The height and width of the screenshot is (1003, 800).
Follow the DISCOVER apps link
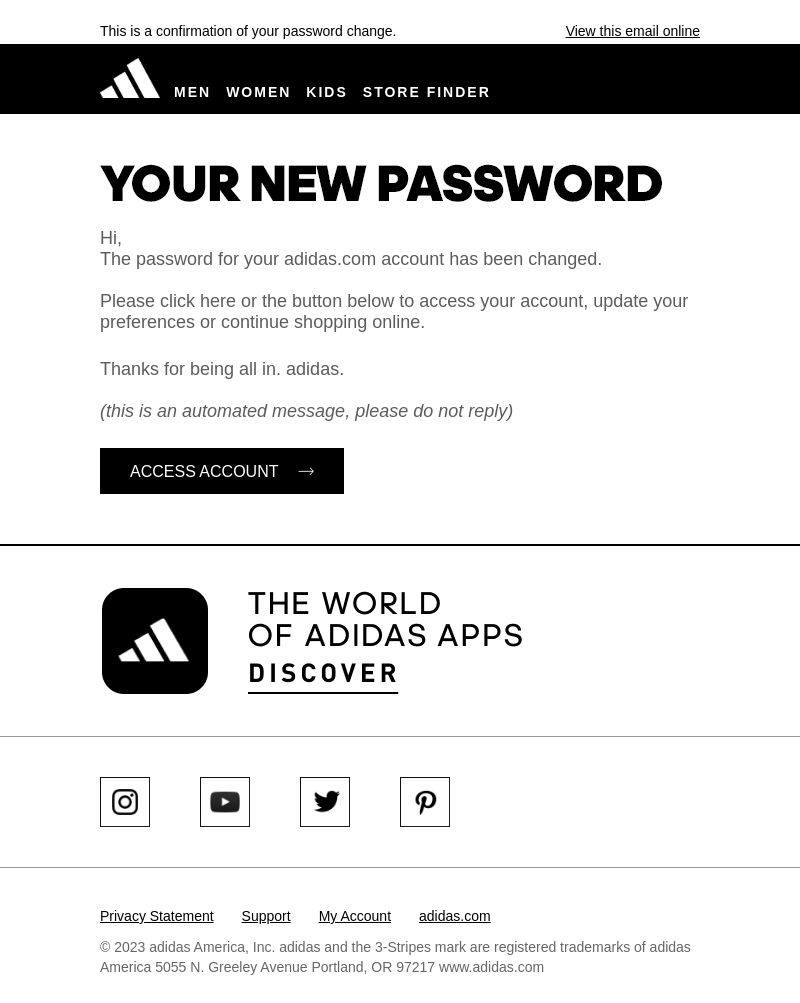(323, 674)
